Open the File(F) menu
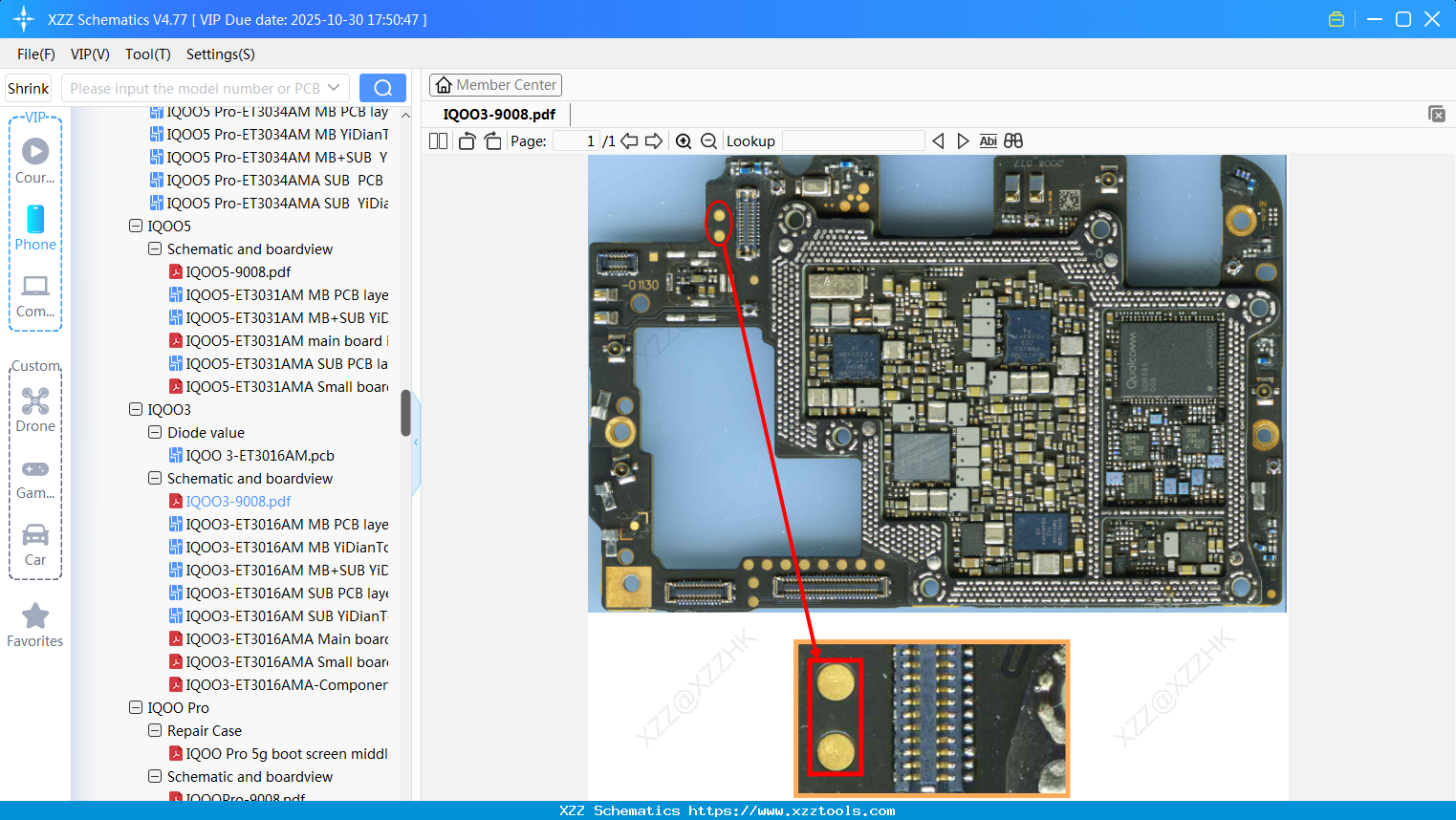Screen dimensions: 1456x820 36,54
